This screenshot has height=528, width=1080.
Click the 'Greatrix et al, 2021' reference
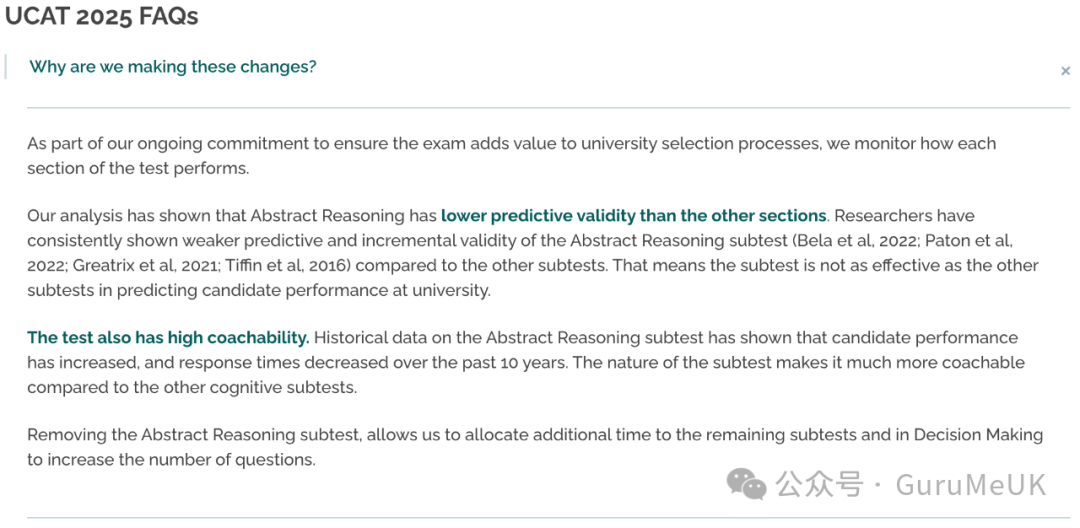tap(147, 265)
